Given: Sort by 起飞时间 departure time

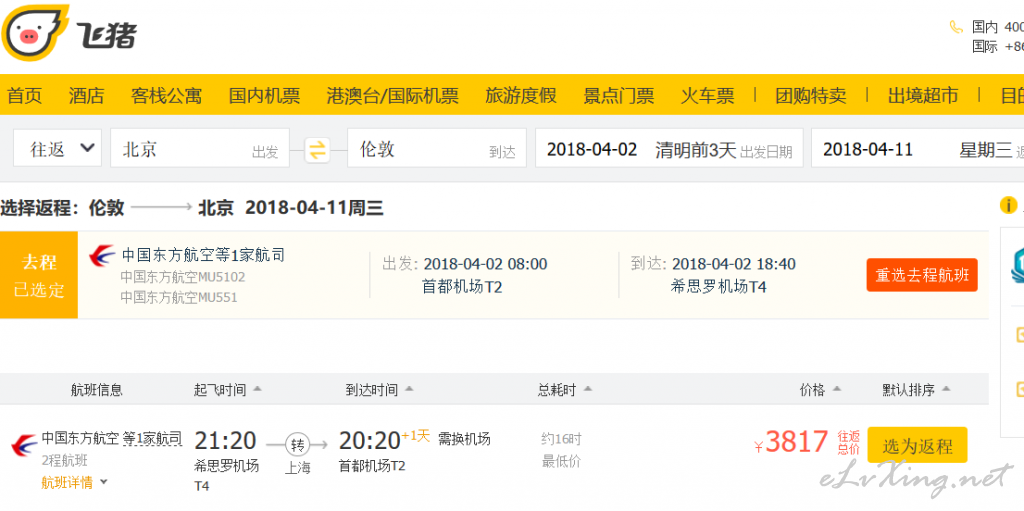Looking at the screenshot, I should (x=227, y=390).
